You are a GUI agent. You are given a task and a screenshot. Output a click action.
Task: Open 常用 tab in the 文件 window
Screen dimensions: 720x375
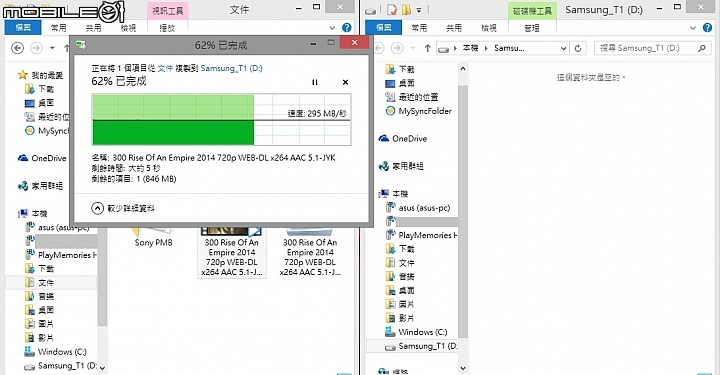click(x=58, y=28)
